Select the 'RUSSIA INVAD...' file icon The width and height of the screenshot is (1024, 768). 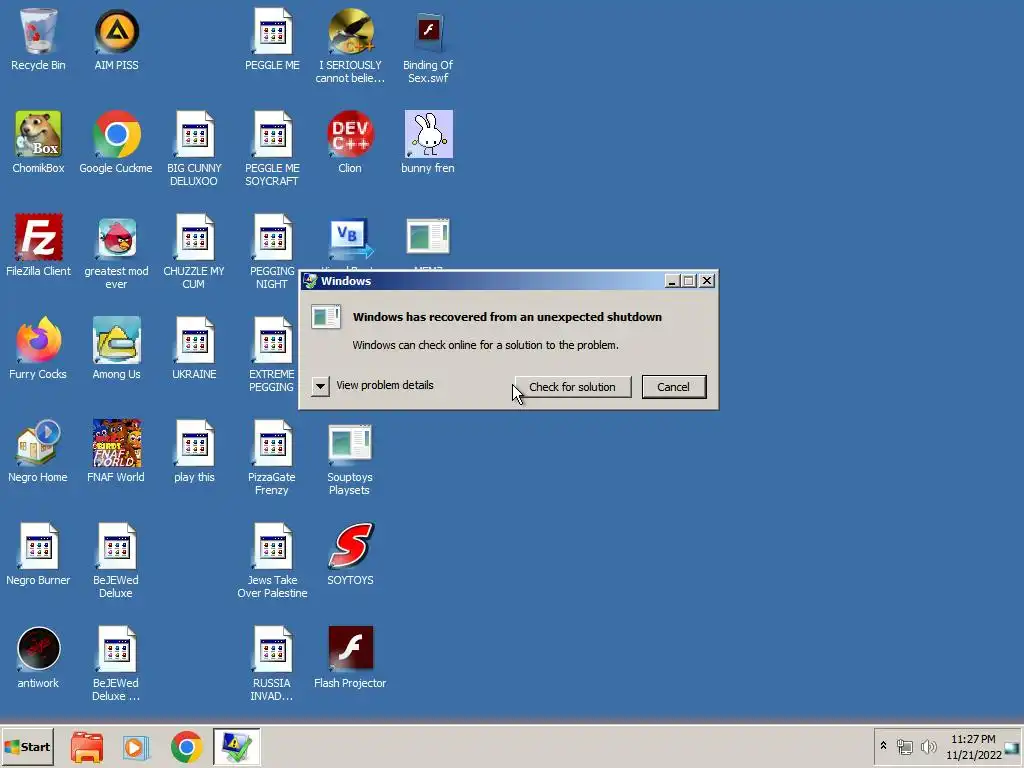point(272,648)
